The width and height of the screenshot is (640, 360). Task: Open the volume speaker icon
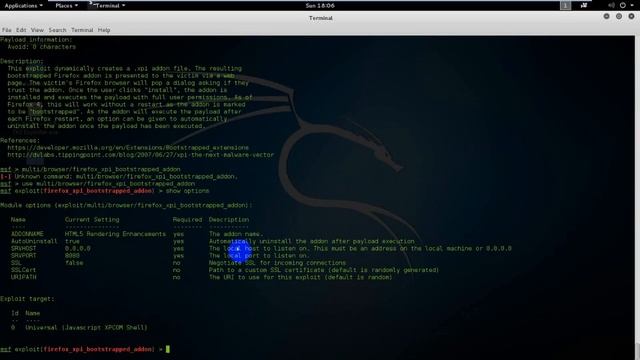click(611, 5)
